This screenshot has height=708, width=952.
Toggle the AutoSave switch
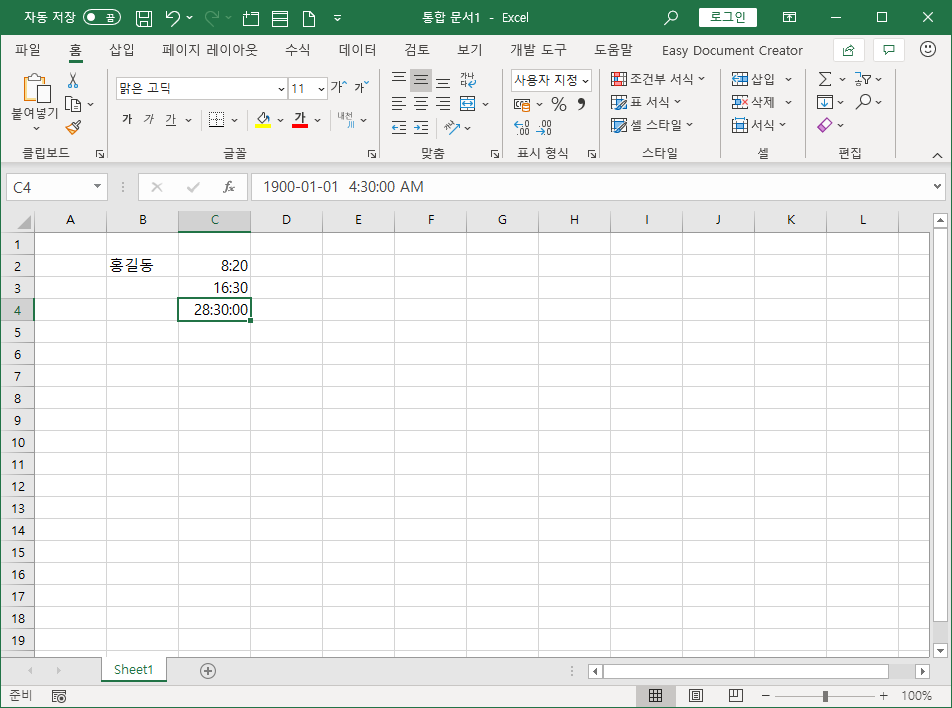101,18
